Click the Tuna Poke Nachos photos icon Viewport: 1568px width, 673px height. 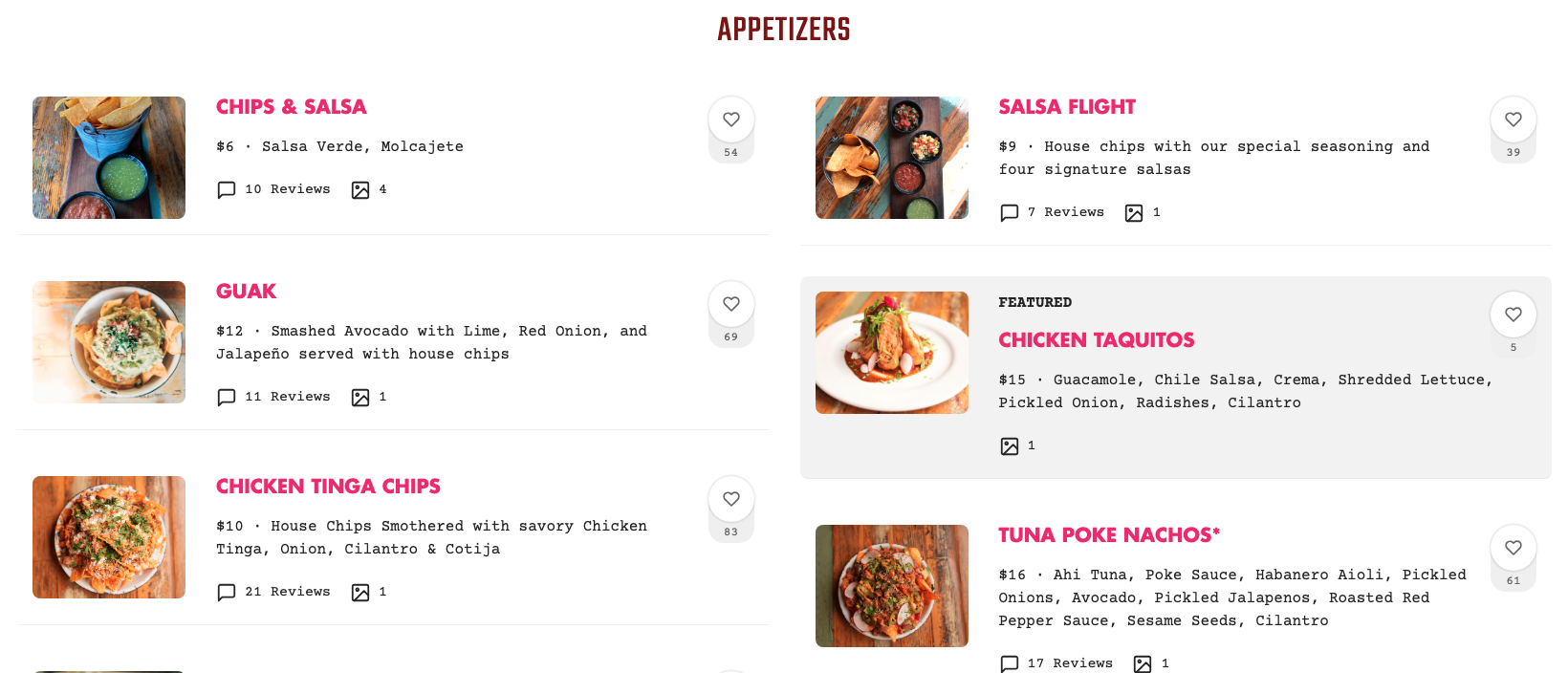tap(1143, 663)
